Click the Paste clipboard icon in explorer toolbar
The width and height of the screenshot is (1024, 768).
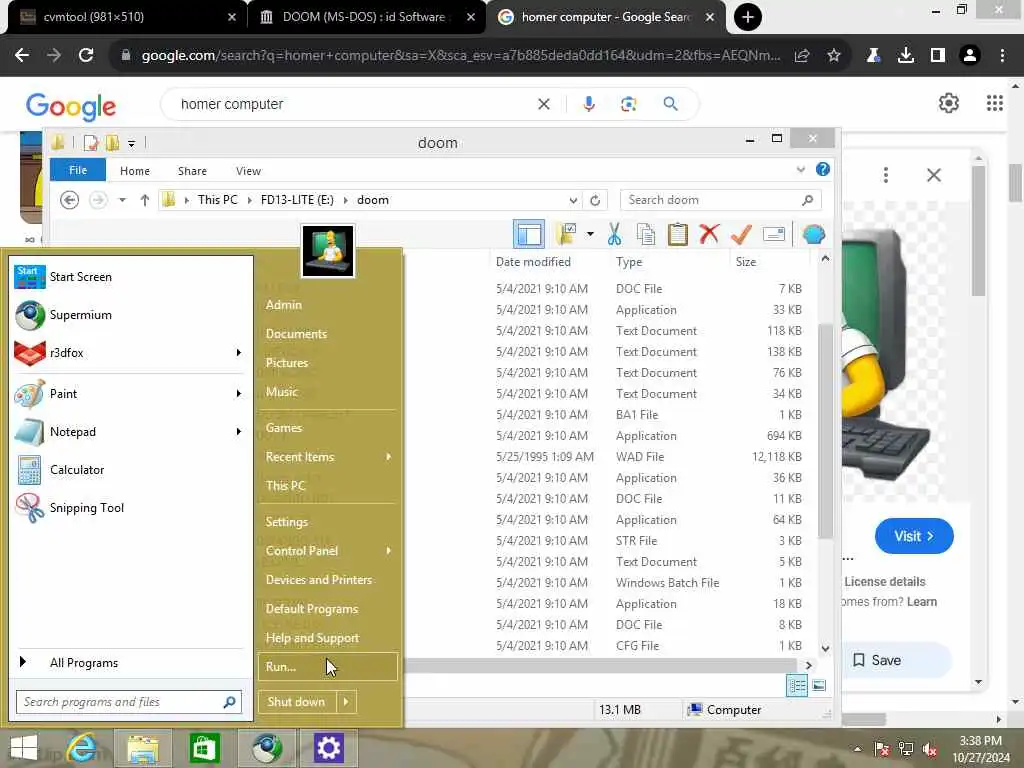point(677,234)
